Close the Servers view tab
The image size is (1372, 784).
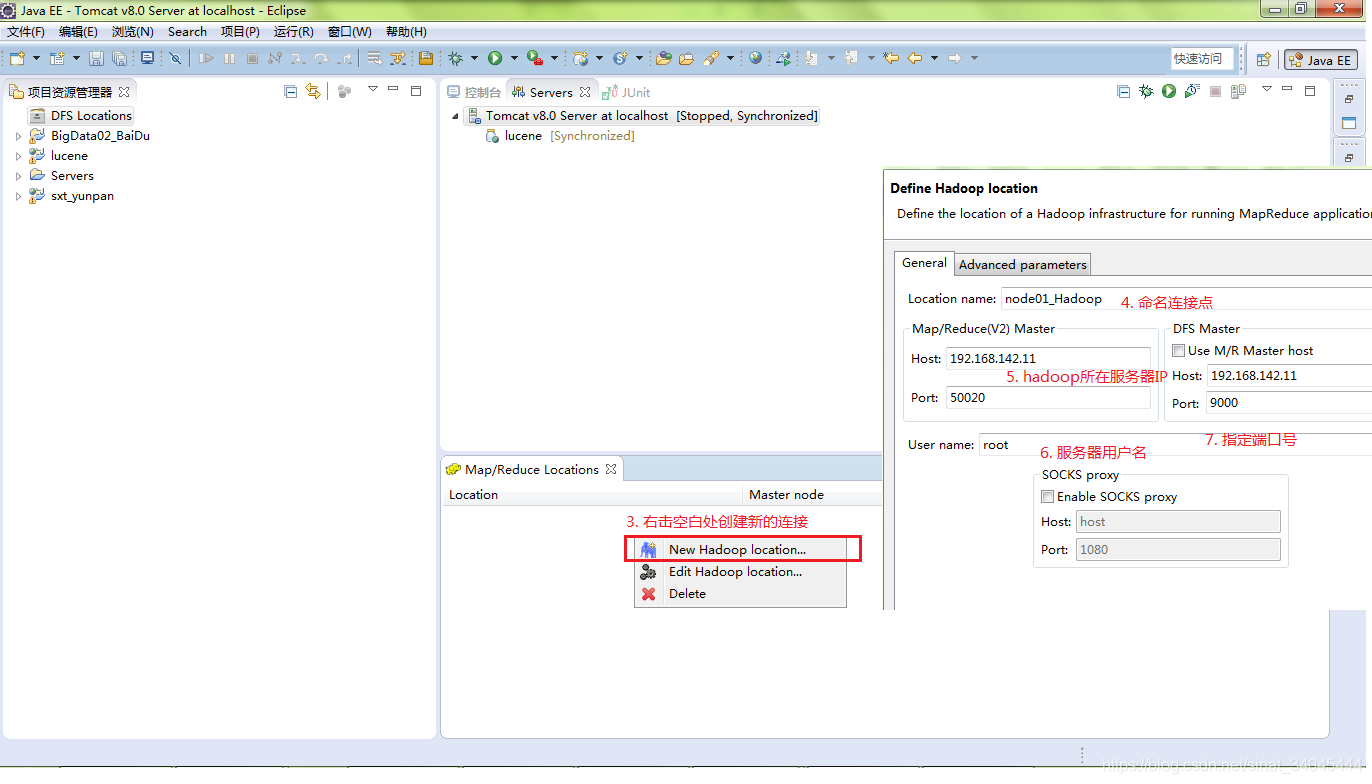(x=586, y=92)
